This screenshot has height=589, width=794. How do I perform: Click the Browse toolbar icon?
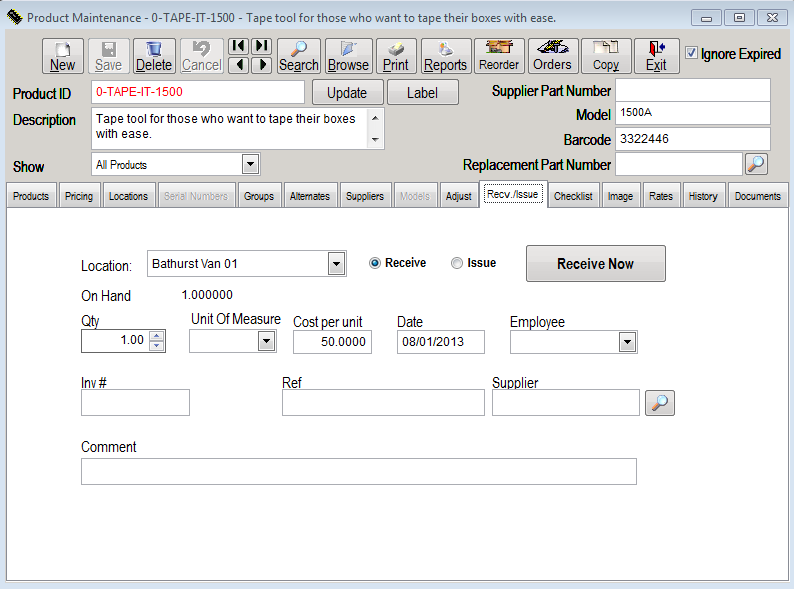pos(348,56)
